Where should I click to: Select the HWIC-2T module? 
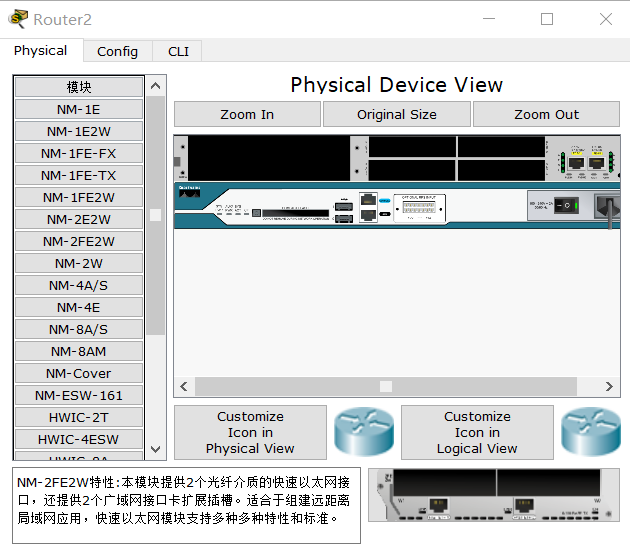tap(79, 417)
